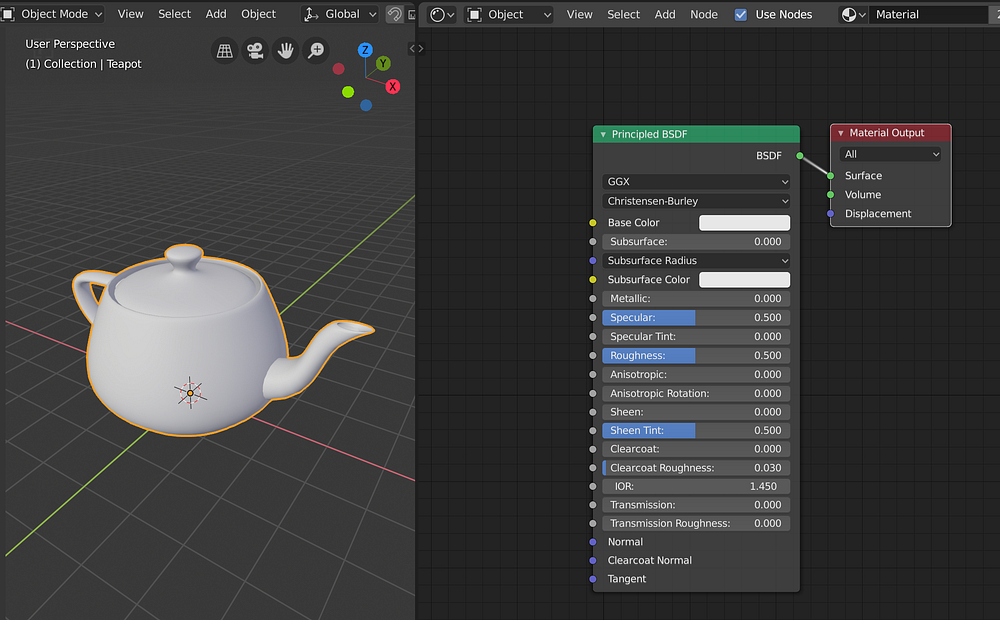Toggle the Use Nodes checkbox
The width and height of the screenshot is (1000, 620).
point(740,14)
